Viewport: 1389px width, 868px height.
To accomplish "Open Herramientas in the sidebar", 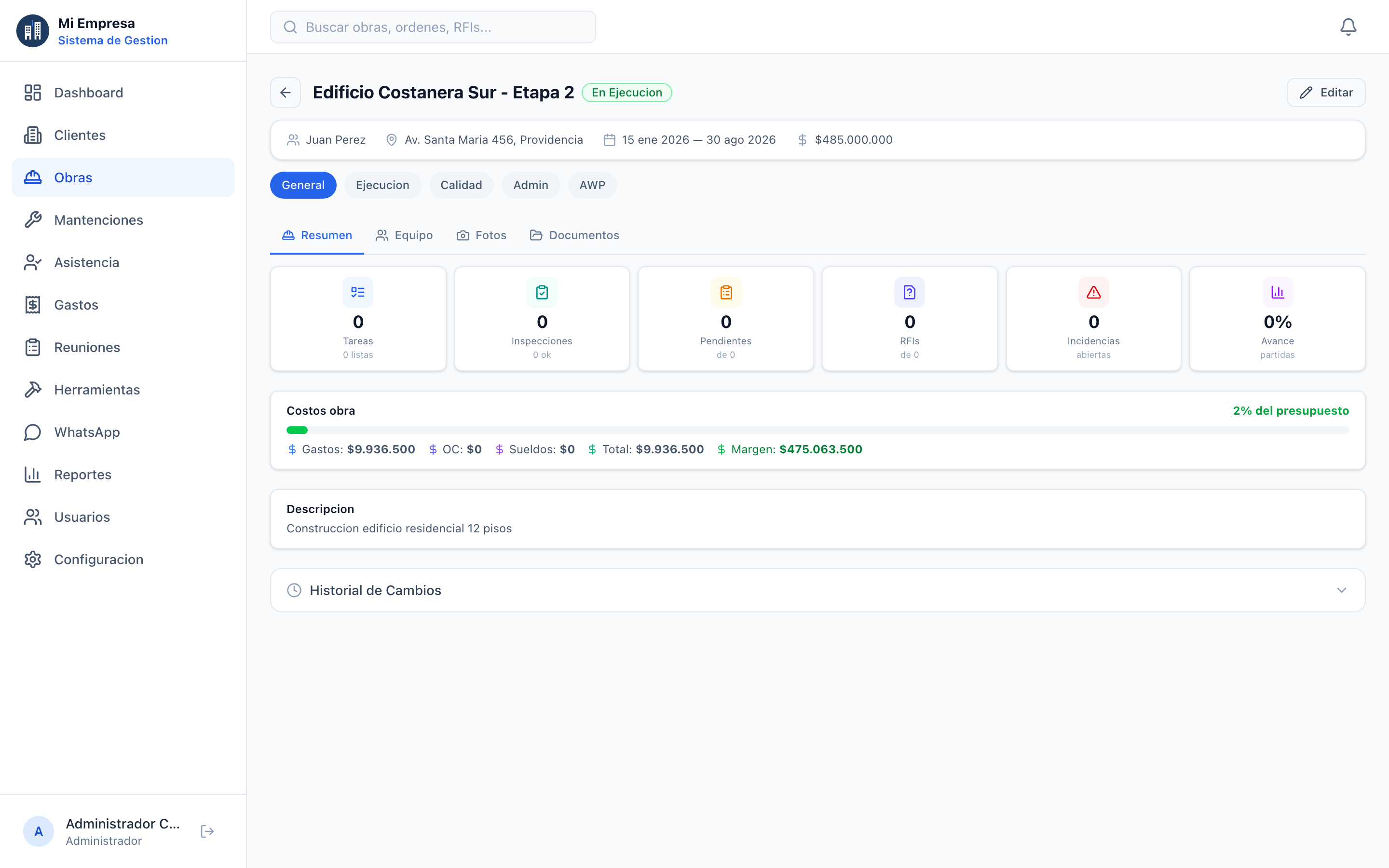I will click(x=96, y=390).
